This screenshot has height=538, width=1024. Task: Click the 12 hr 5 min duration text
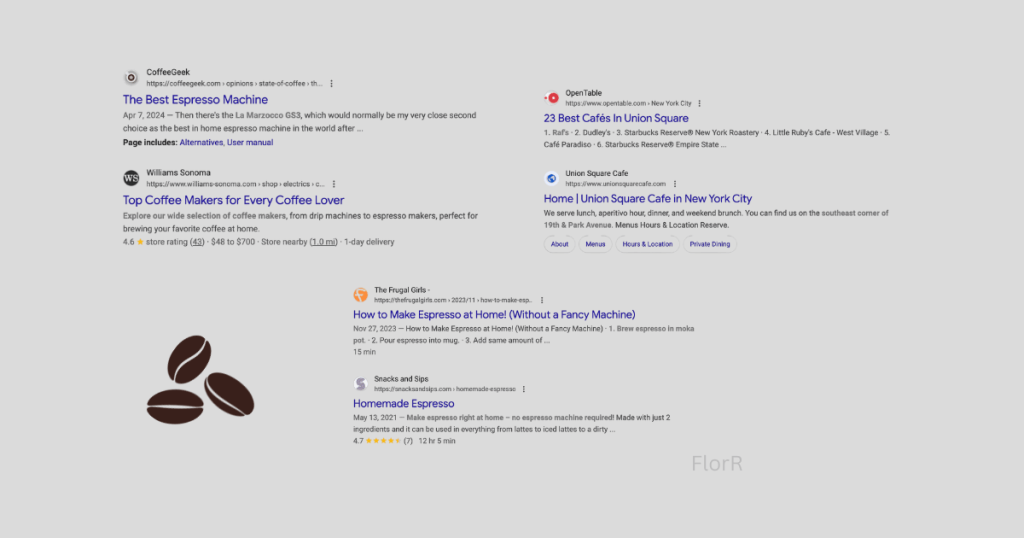point(437,441)
